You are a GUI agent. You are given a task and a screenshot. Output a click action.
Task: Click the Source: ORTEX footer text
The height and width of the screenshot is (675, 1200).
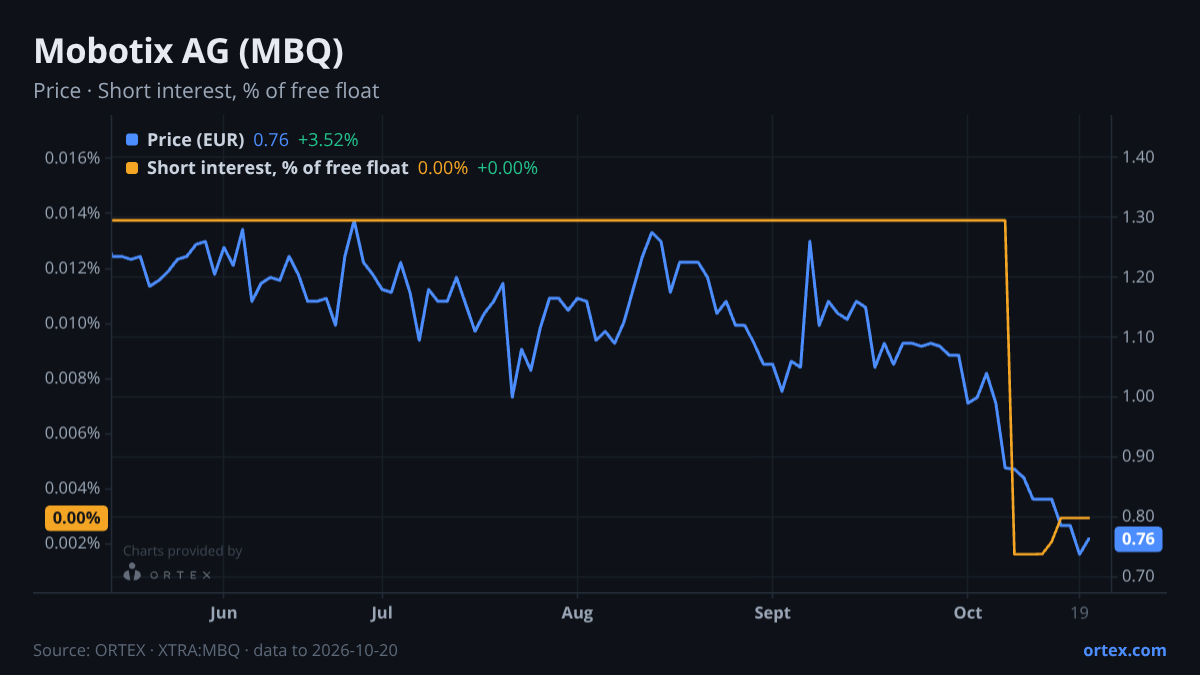click(215, 651)
